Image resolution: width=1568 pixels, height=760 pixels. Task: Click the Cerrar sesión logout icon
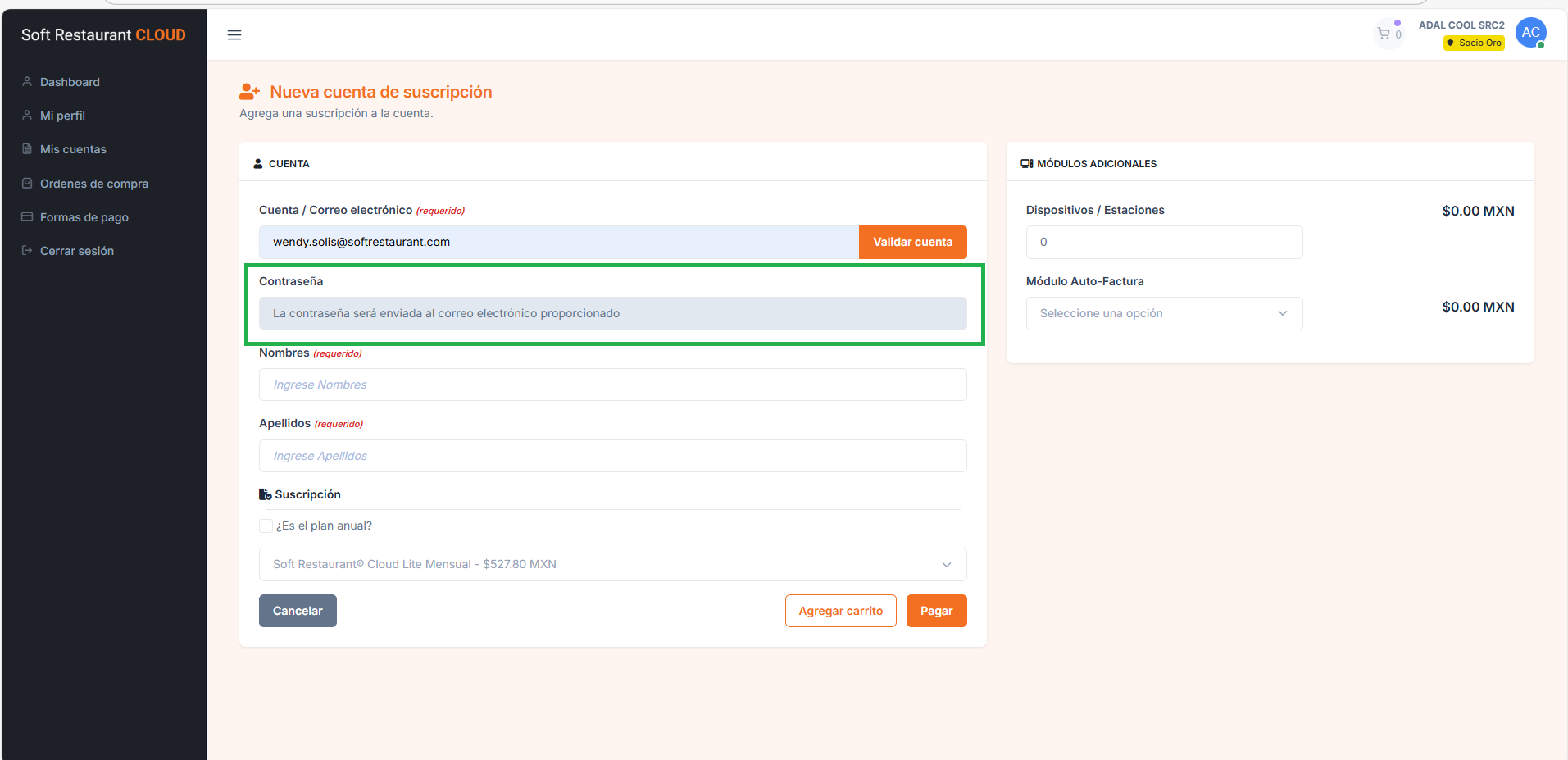pyautogui.click(x=27, y=251)
